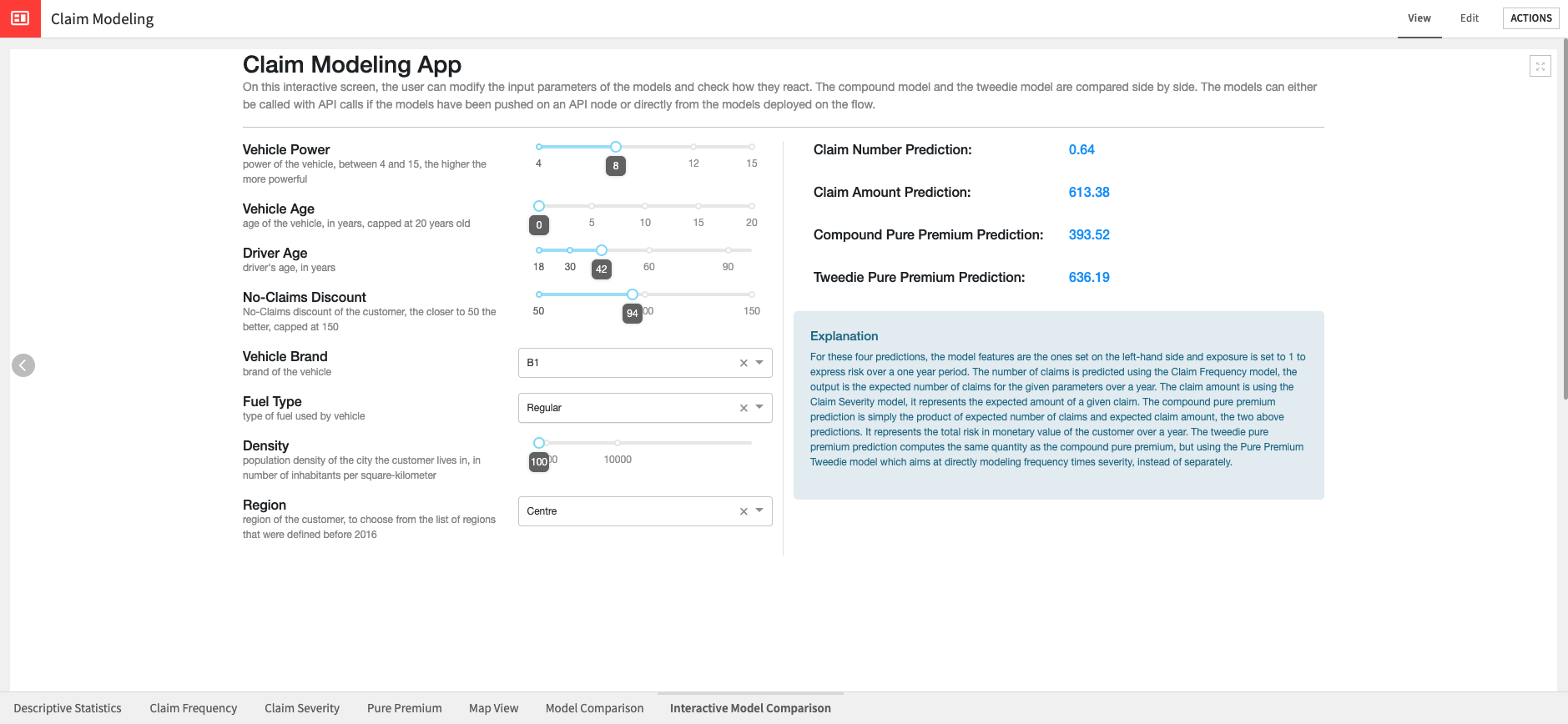Screen dimensions: 1568x724
Task: Click the Region Centre field
Action: [645, 511]
